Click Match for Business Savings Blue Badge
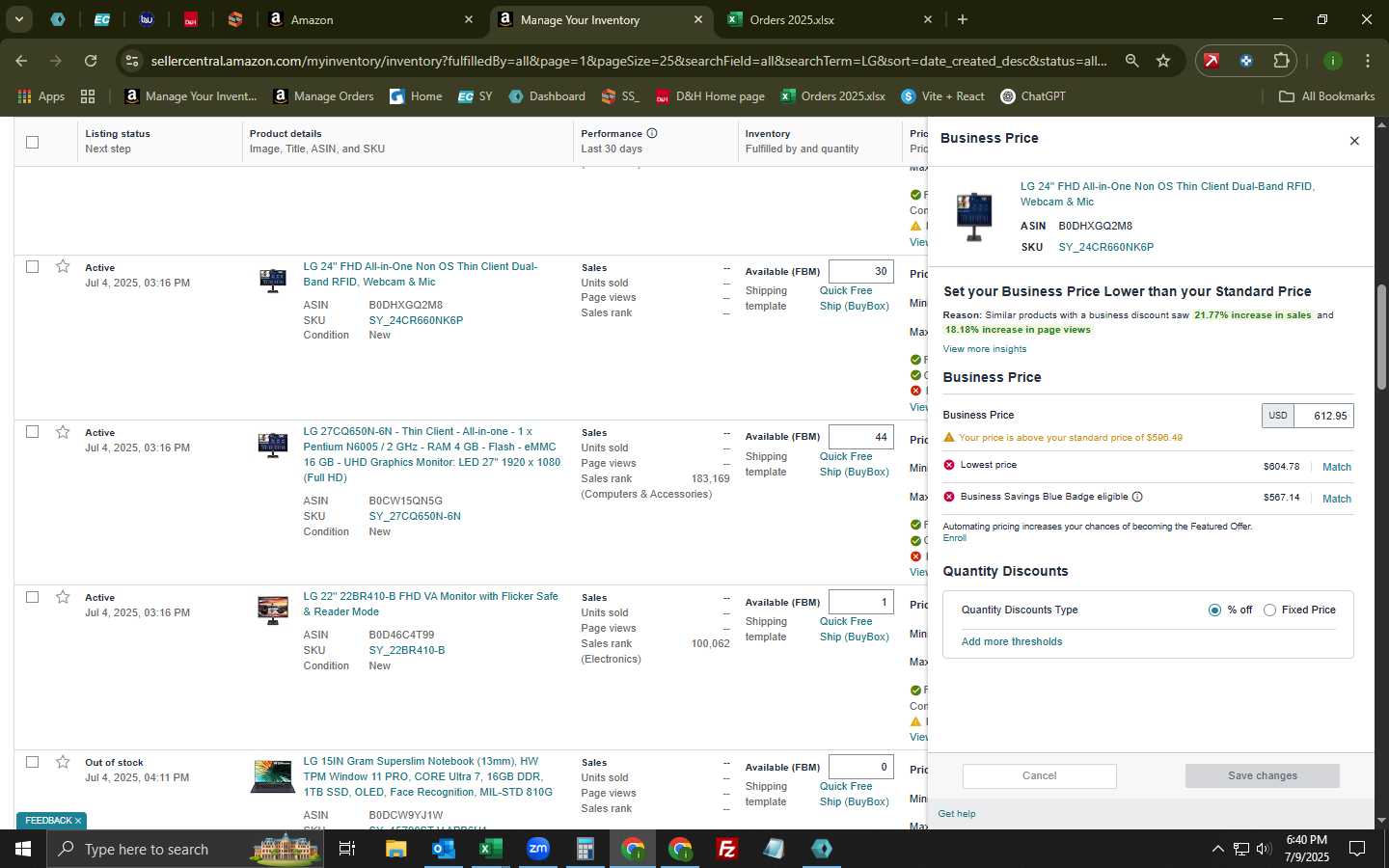This screenshot has height=868, width=1389. coord(1336,499)
